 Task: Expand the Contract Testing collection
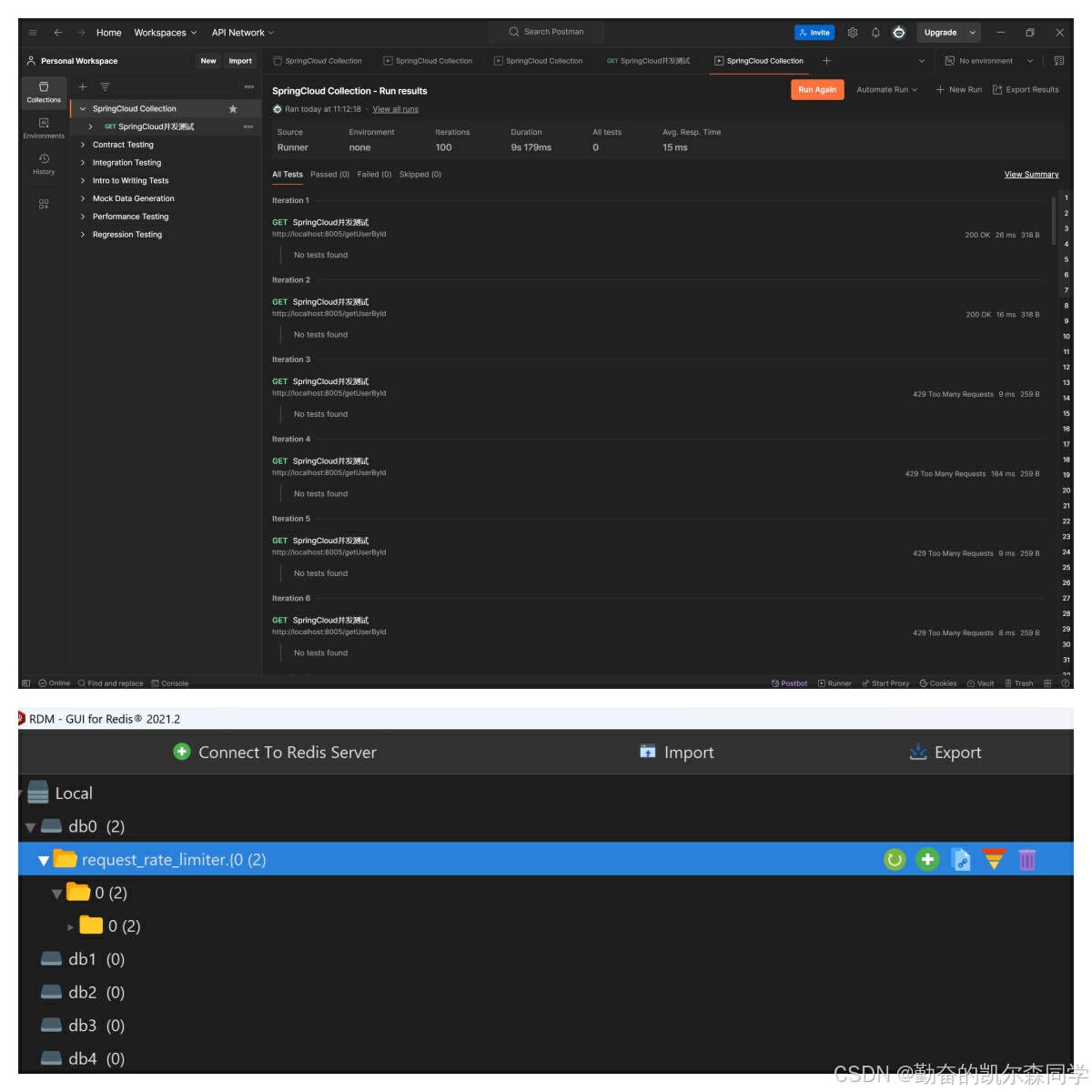click(83, 145)
